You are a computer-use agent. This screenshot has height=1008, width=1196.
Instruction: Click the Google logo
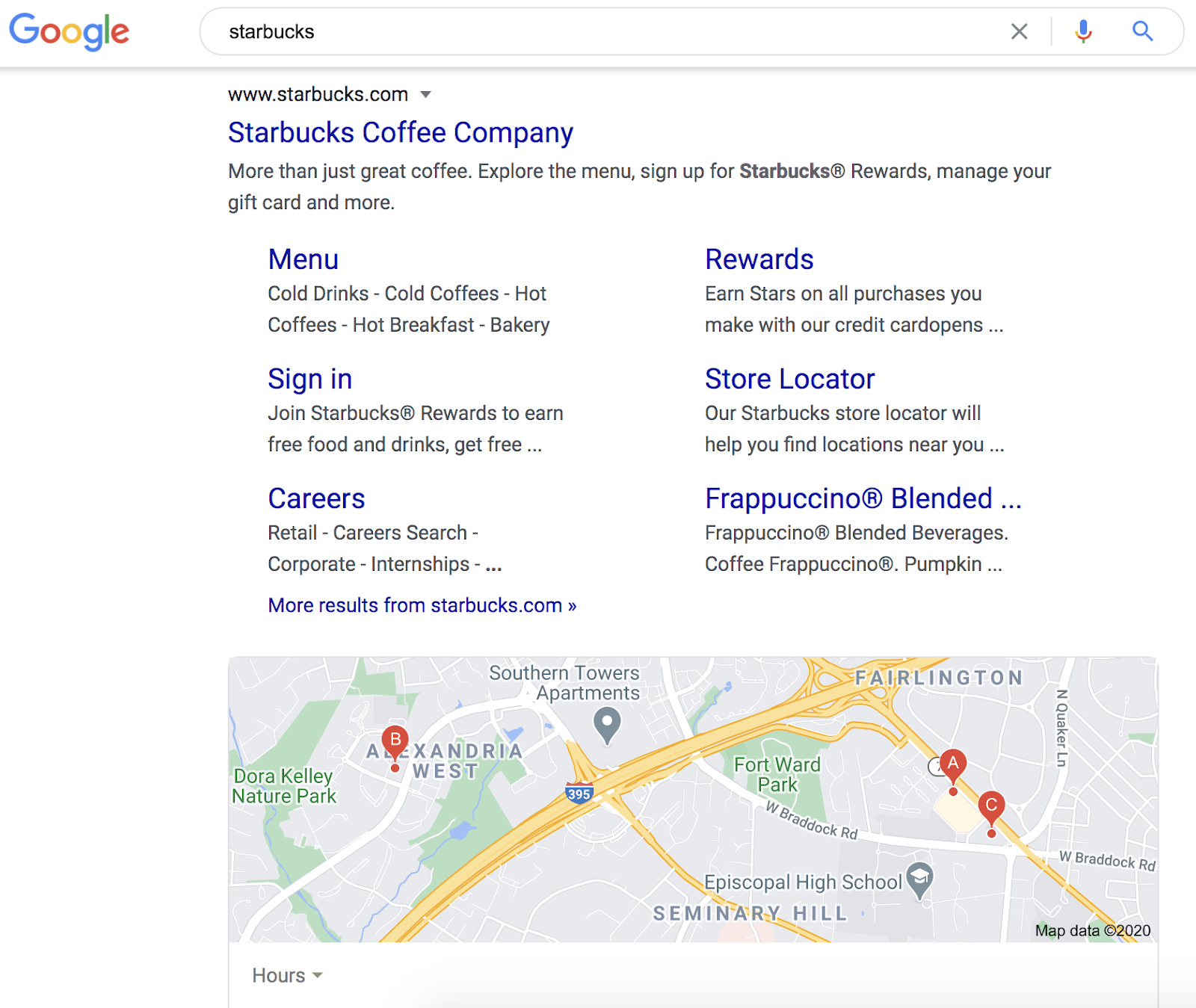(x=69, y=32)
